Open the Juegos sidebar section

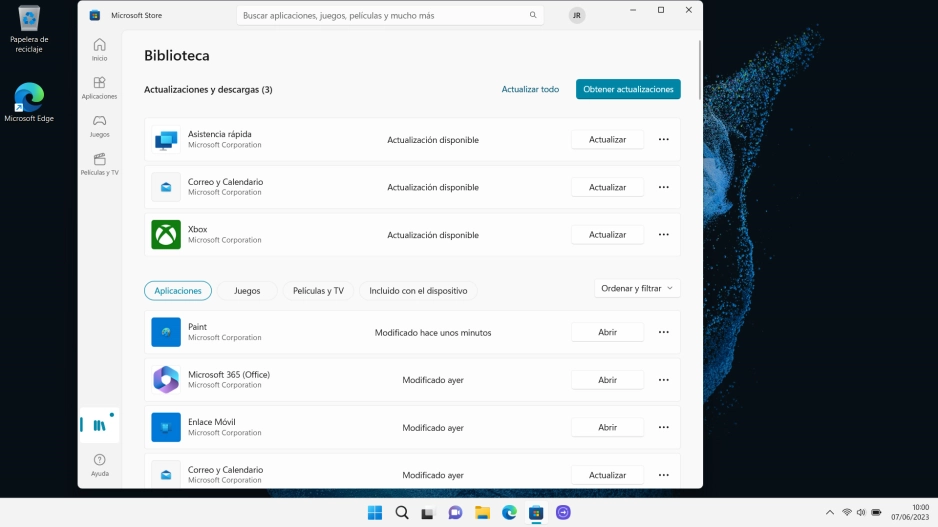click(x=99, y=126)
